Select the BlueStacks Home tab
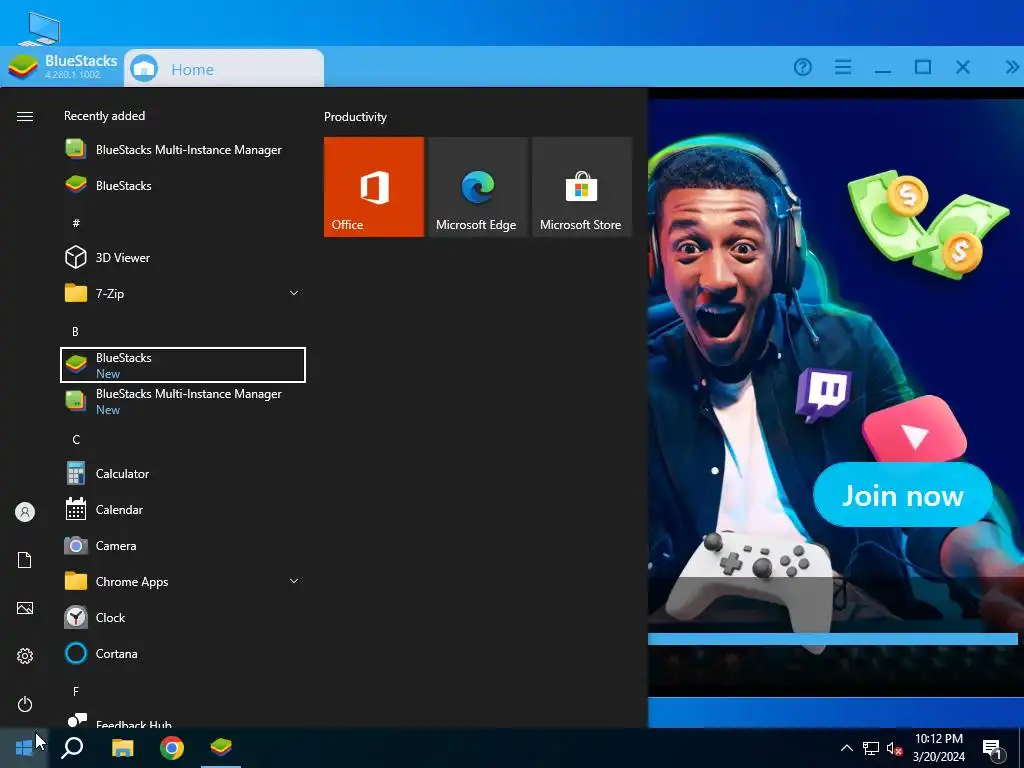Image resolution: width=1024 pixels, height=768 pixels. point(224,69)
